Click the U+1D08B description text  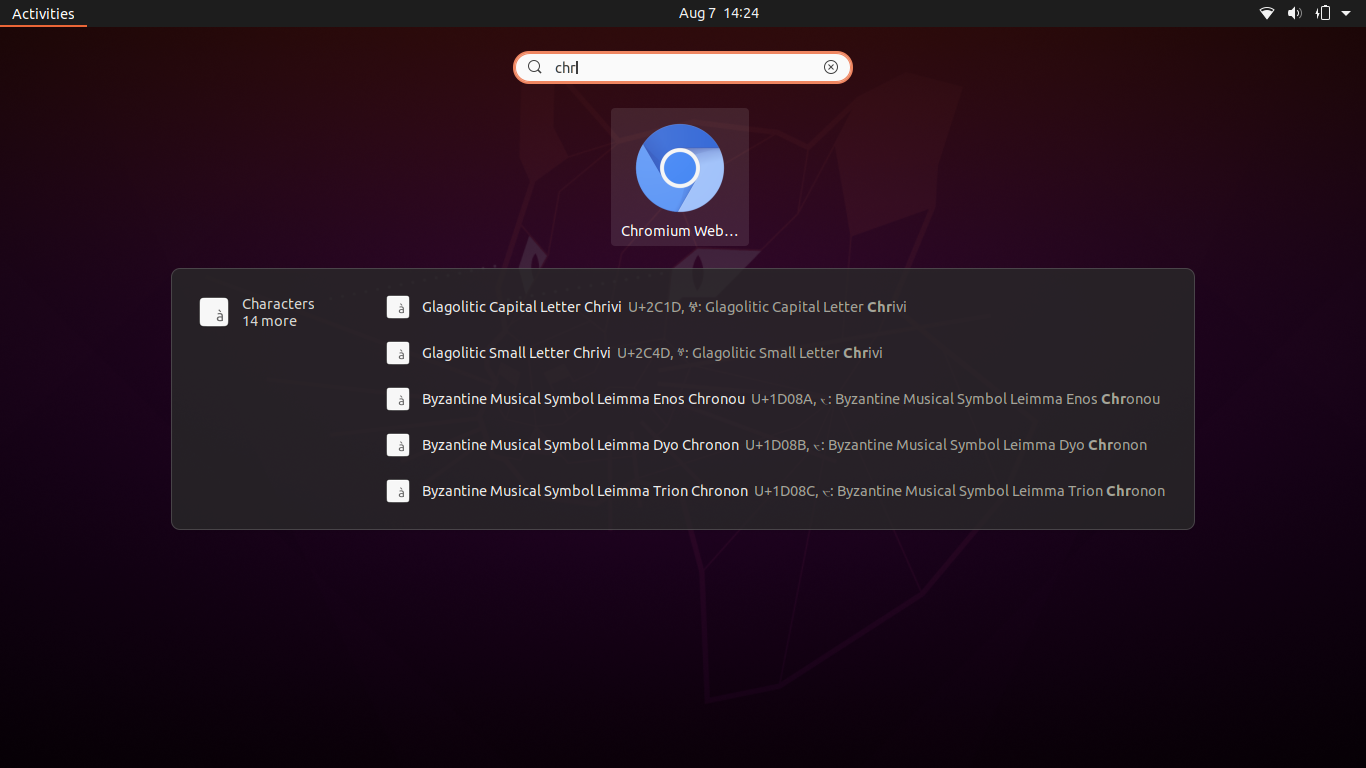click(x=946, y=445)
